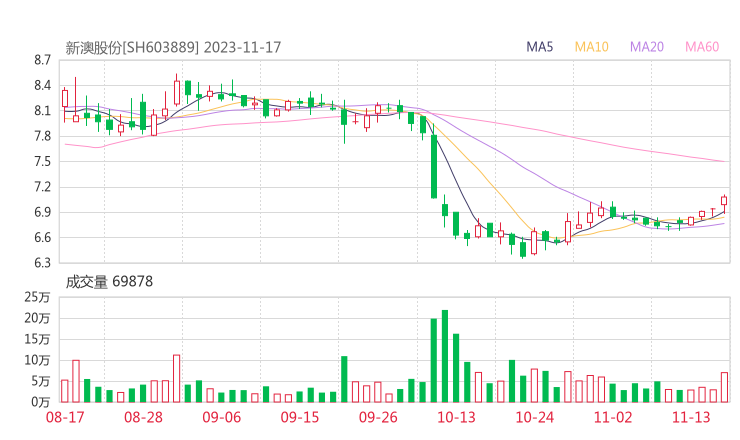Click the 8.4 price axis label
Viewport: 740px width, 440px height.
[x=42, y=85]
